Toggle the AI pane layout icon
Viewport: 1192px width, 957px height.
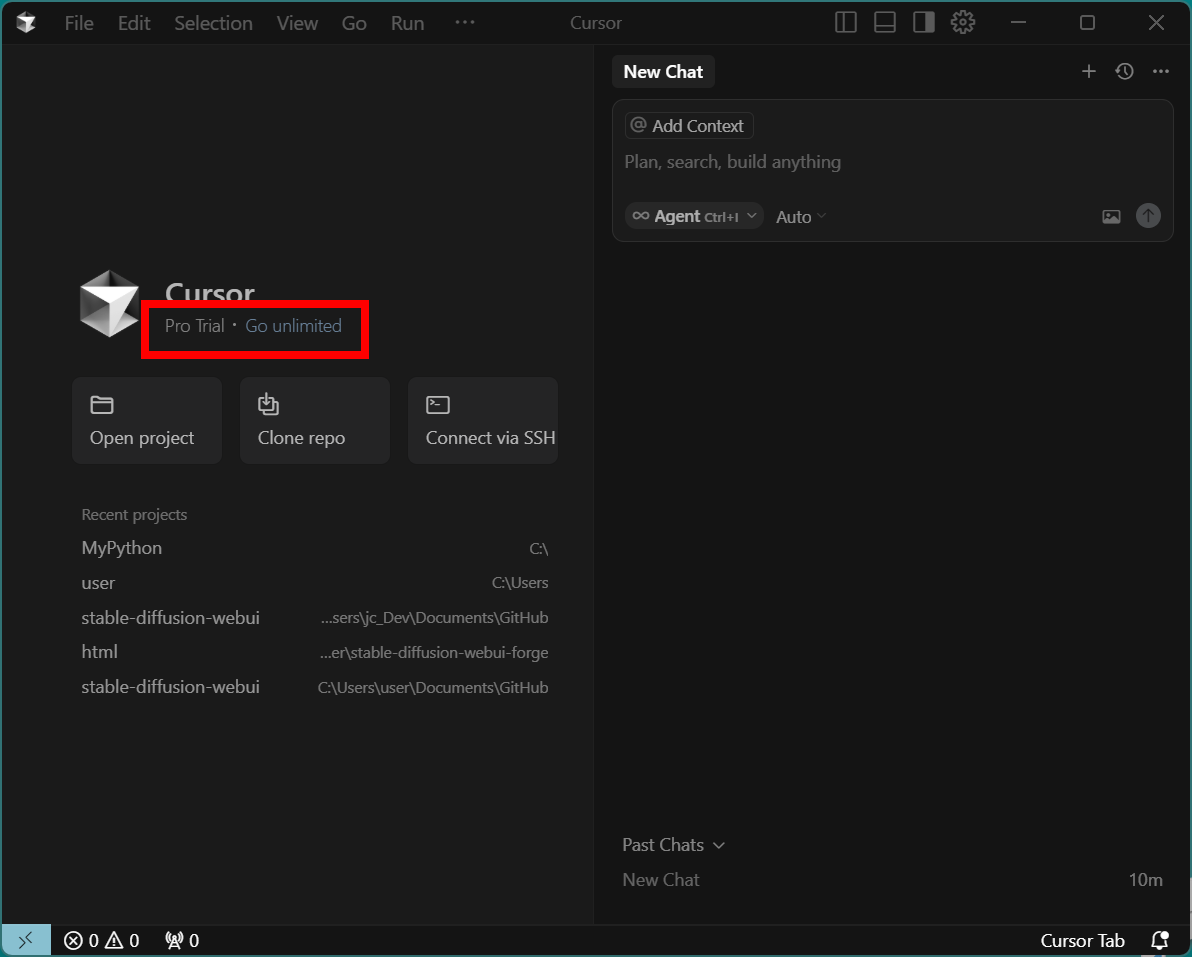pyautogui.click(x=924, y=23)
